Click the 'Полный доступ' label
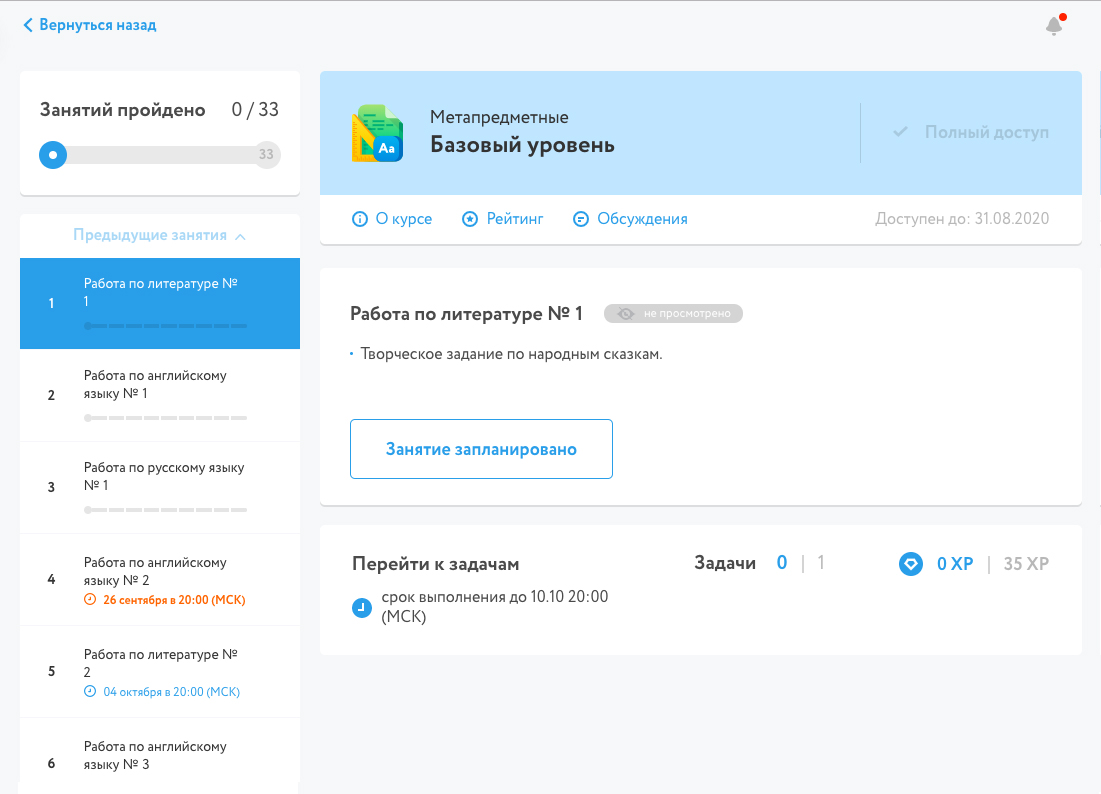This screenshot has width=1101, height=794. pos(987,132)
